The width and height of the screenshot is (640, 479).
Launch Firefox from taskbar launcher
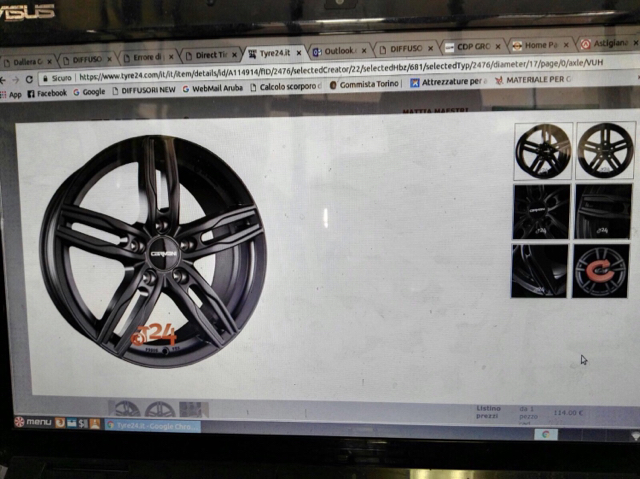click(x=60, y=423)
